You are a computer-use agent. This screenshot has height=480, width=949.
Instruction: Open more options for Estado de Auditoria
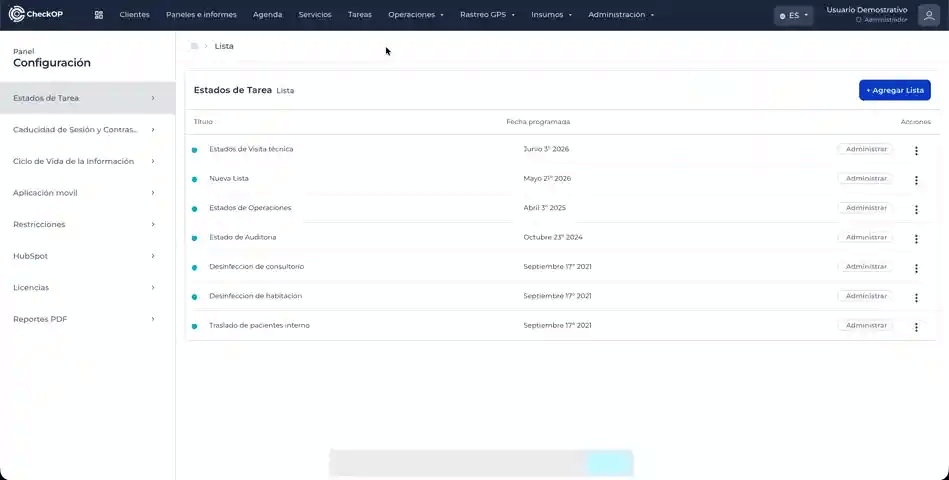click(916, 239)
